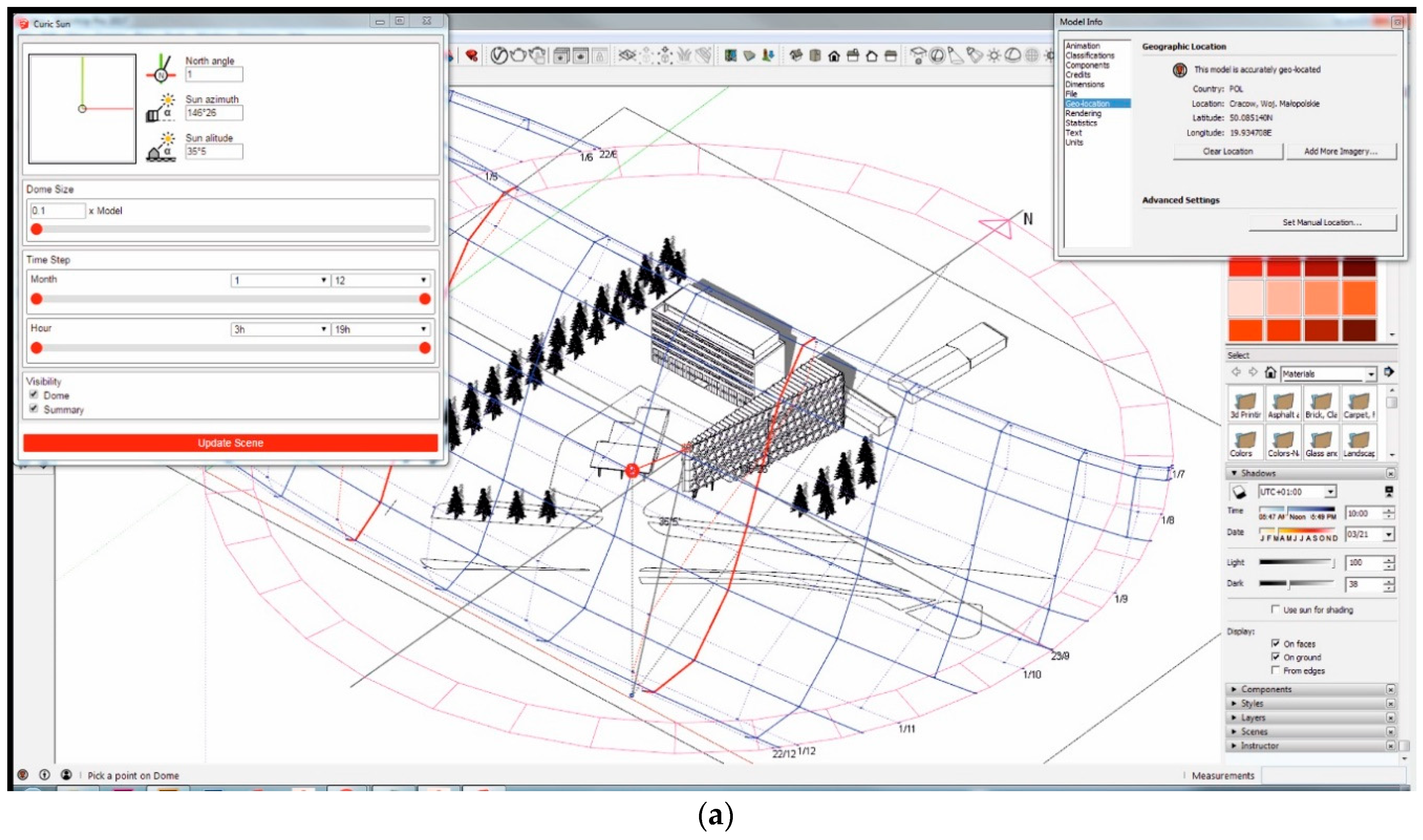Click the Update Scene button

pos(230,443)
